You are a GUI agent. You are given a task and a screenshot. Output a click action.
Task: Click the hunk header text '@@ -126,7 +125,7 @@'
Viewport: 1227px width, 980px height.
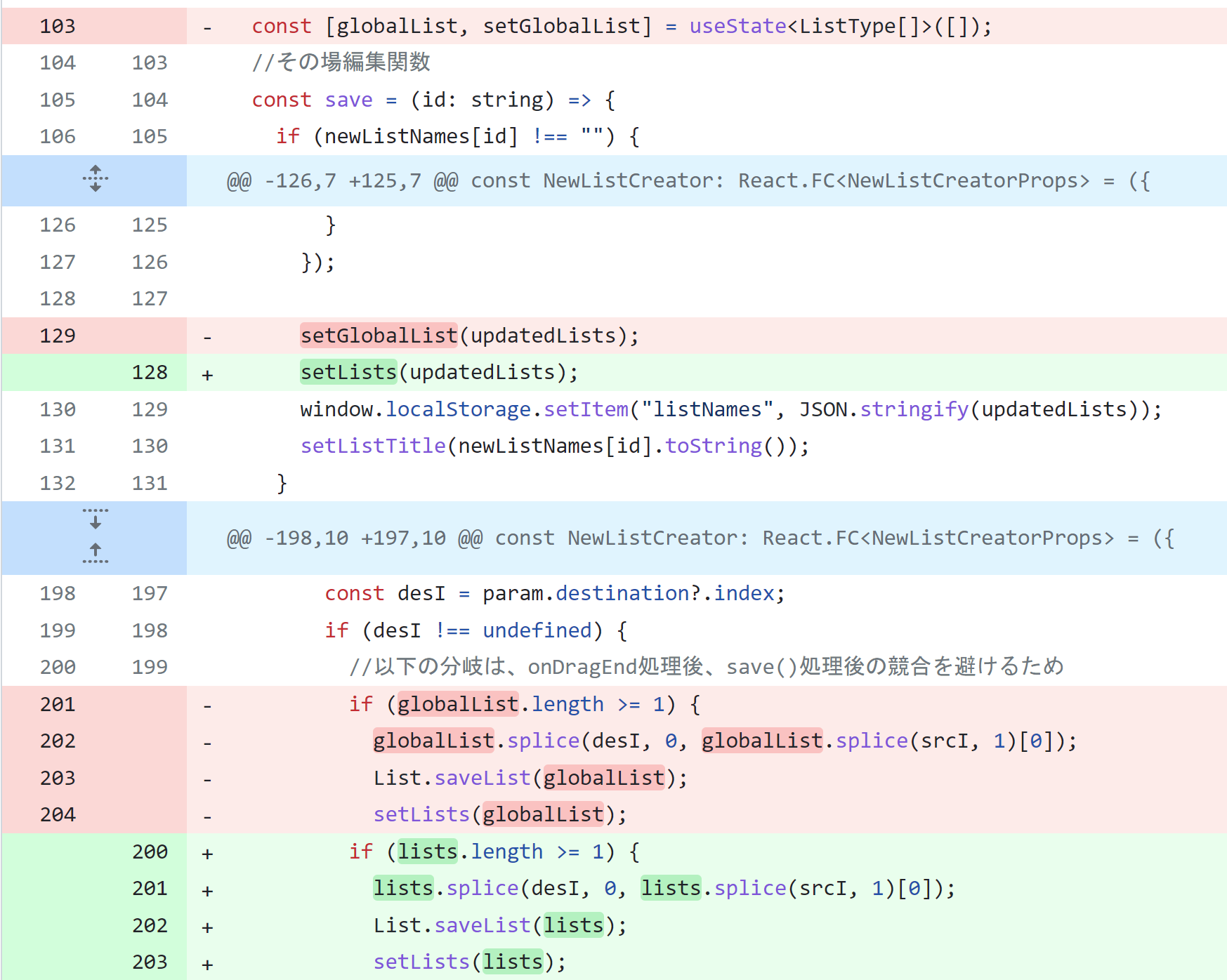pos(342,181)
